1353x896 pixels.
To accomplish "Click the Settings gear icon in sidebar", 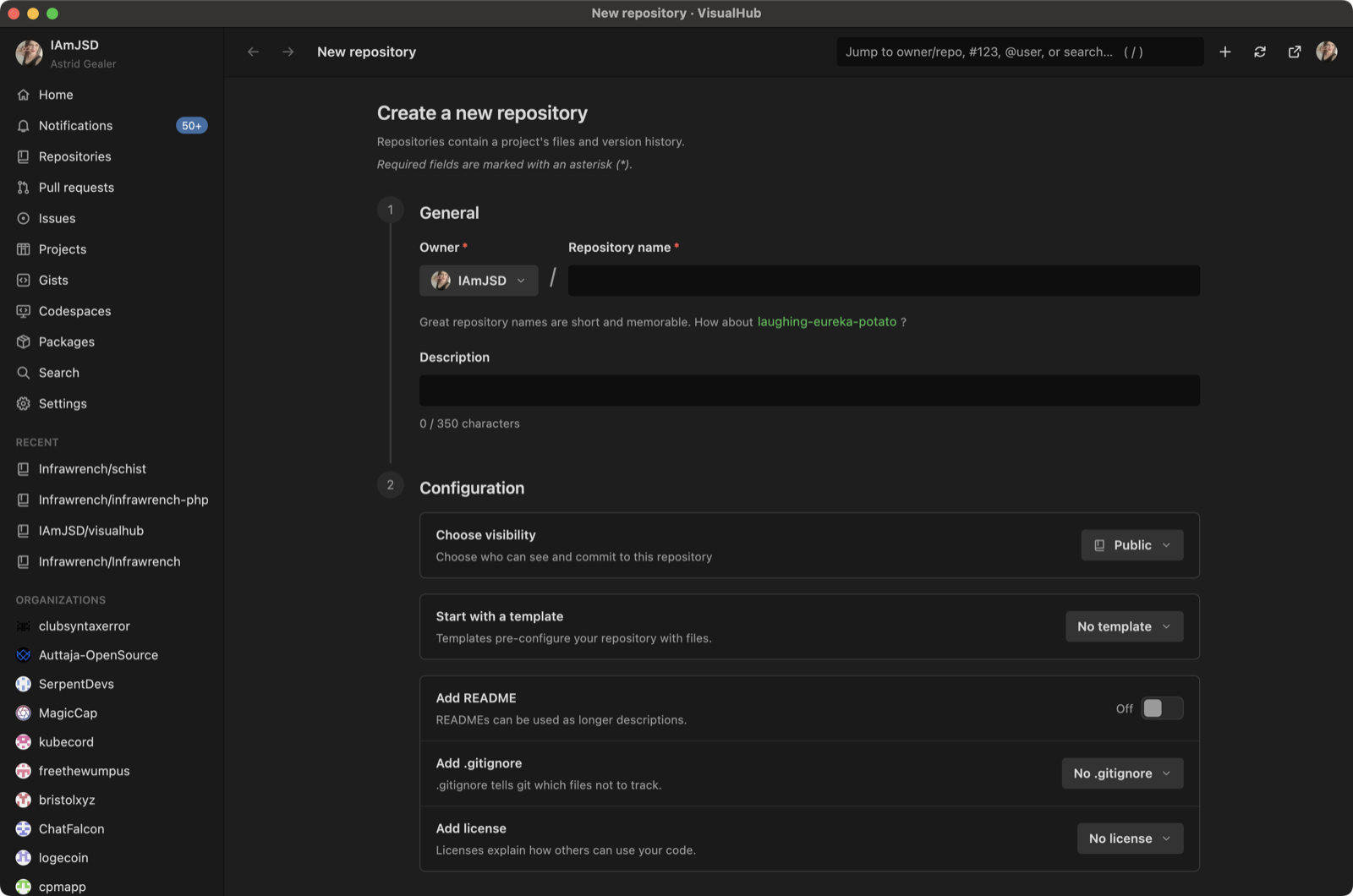I will pyautogui.click(x=24, y=403).
